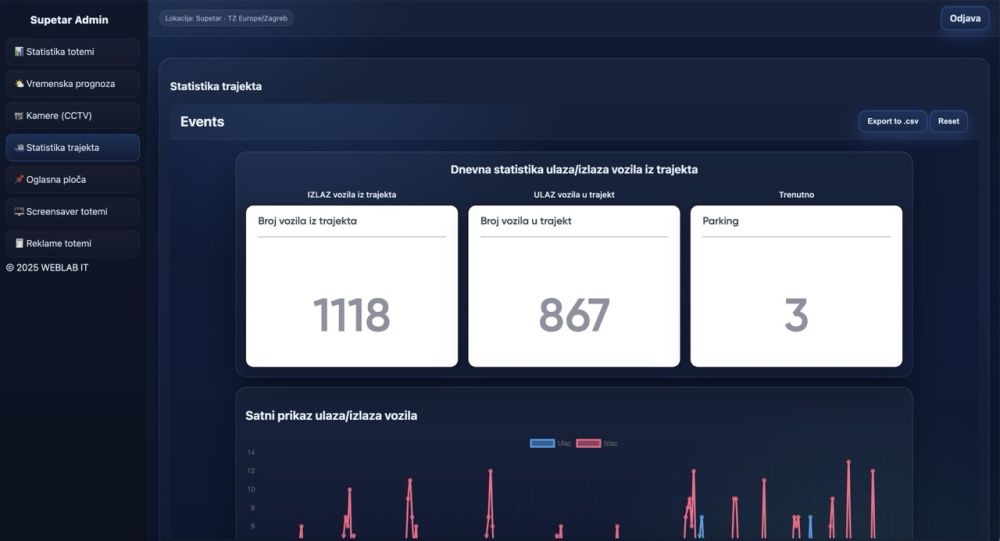
Task: Click the Supetar Admin title
Action: click(x=69, y=20)
